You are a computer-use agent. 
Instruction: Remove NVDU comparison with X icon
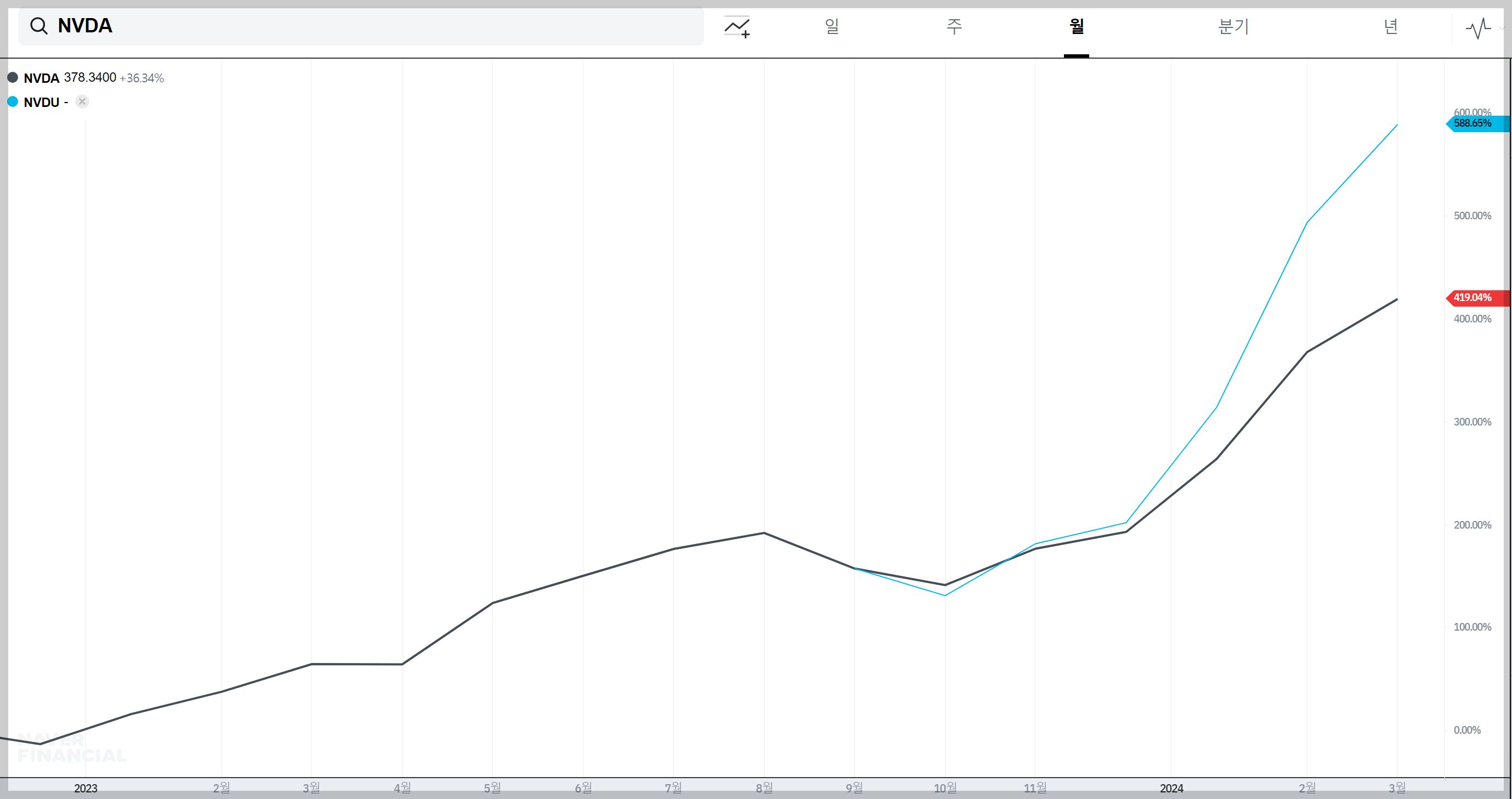pos(82,101)
